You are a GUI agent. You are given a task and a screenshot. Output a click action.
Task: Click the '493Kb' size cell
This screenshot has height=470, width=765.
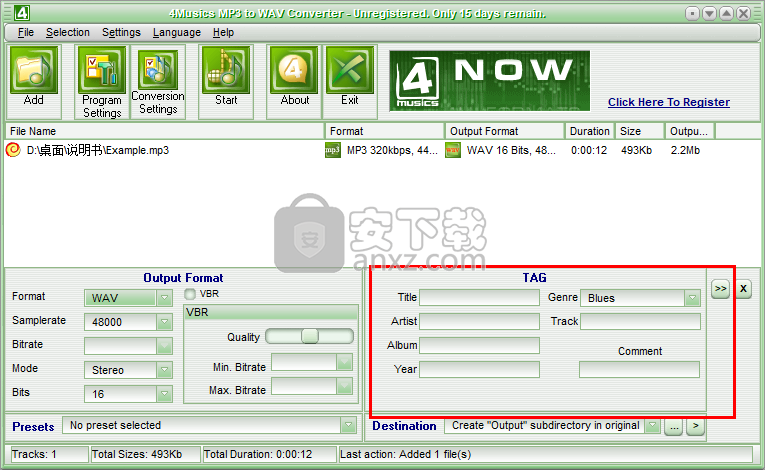tap(636, 150)
